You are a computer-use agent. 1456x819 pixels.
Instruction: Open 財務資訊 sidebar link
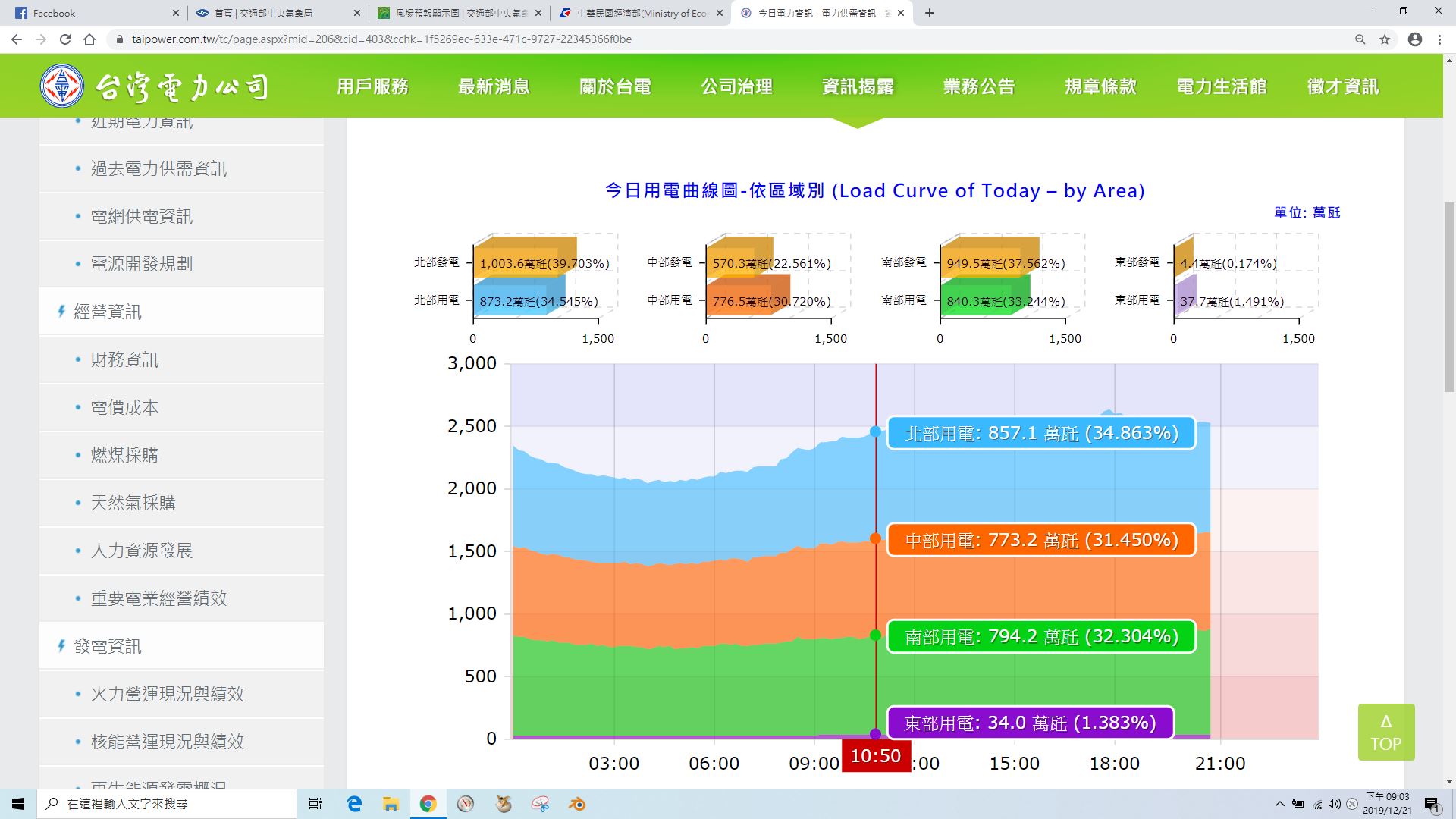[x=181, y=359]
